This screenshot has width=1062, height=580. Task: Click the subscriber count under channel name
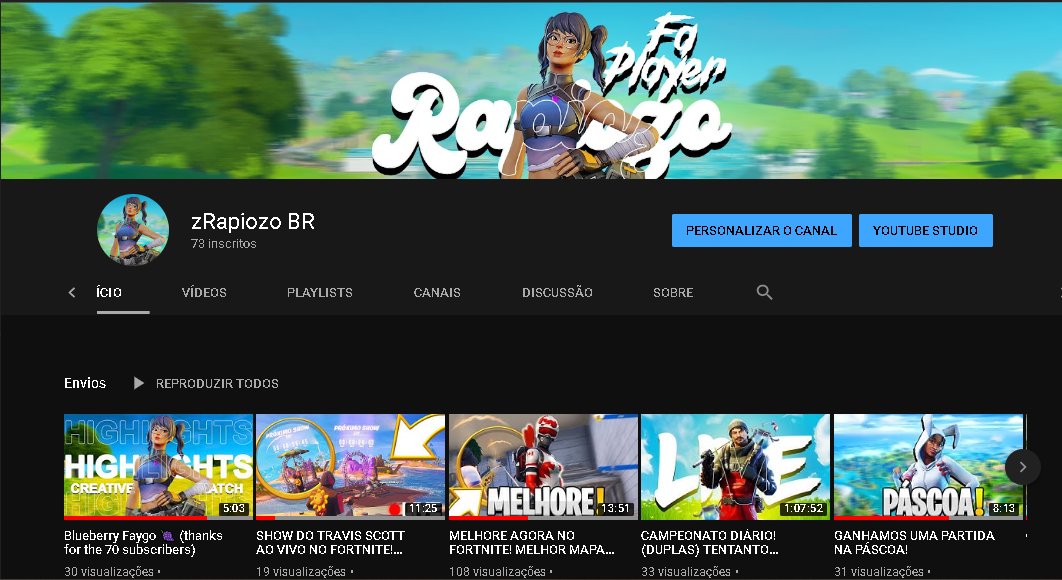pyautogui.click(x=222, y=243)
